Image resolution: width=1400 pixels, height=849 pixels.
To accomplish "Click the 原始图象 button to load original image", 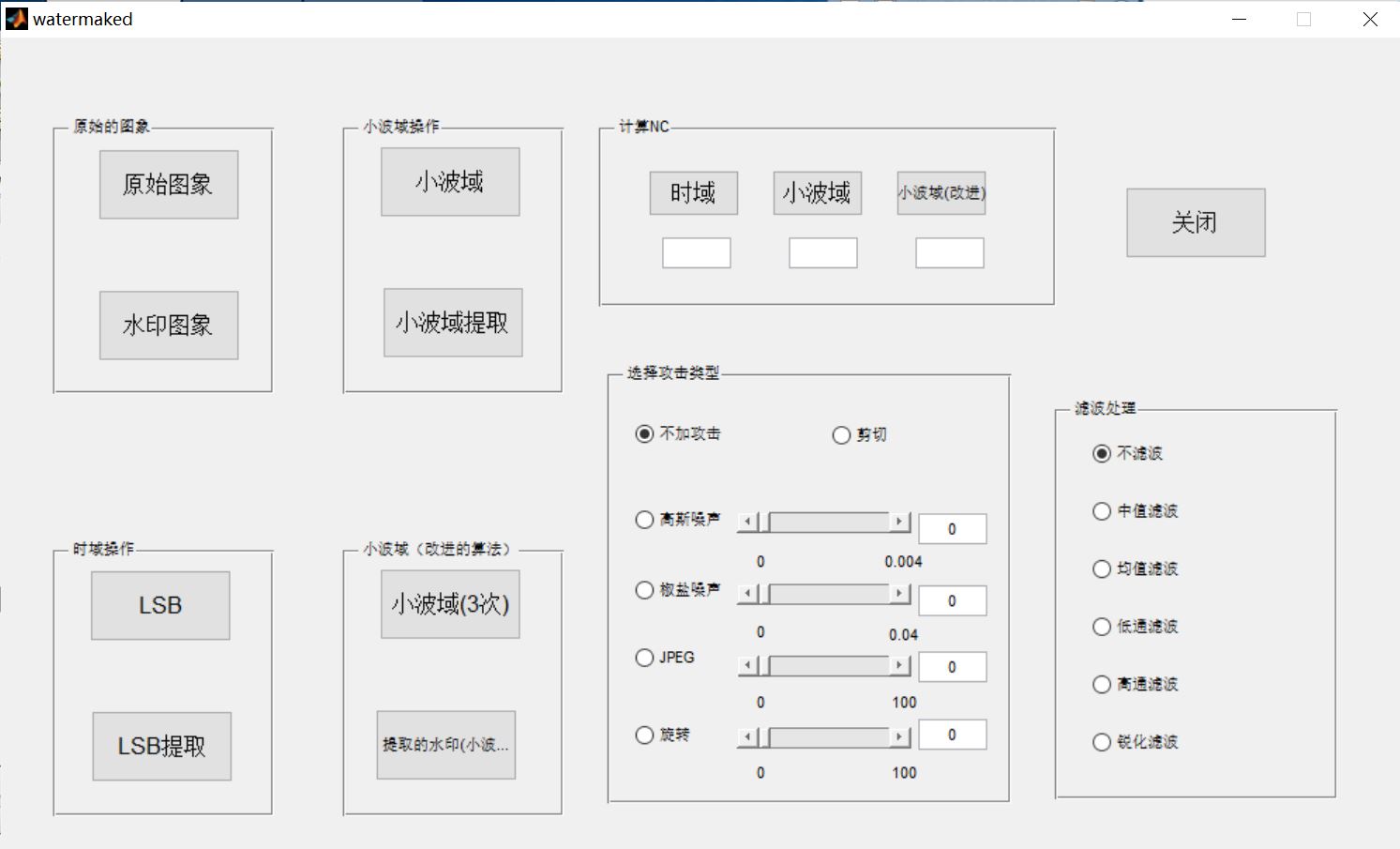I will (x=168, y=184).
